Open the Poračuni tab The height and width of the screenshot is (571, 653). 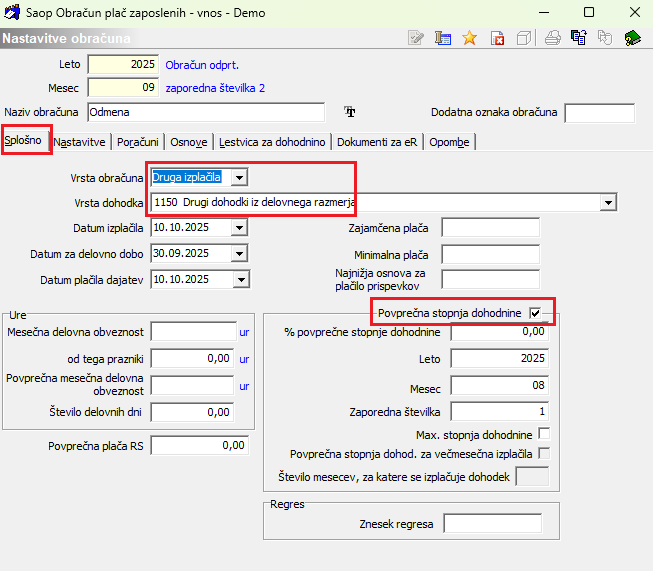(138, 142)
